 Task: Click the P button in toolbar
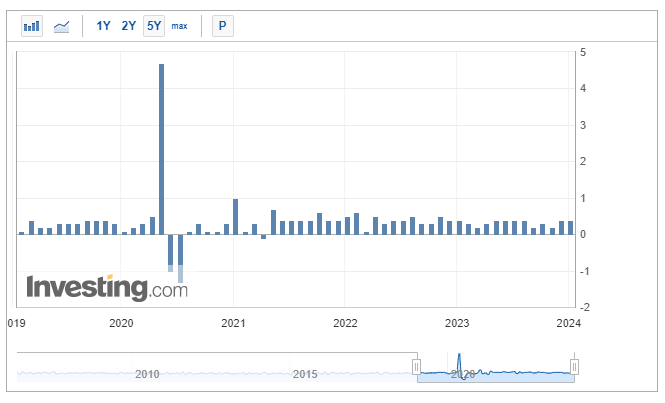(223, 26)
